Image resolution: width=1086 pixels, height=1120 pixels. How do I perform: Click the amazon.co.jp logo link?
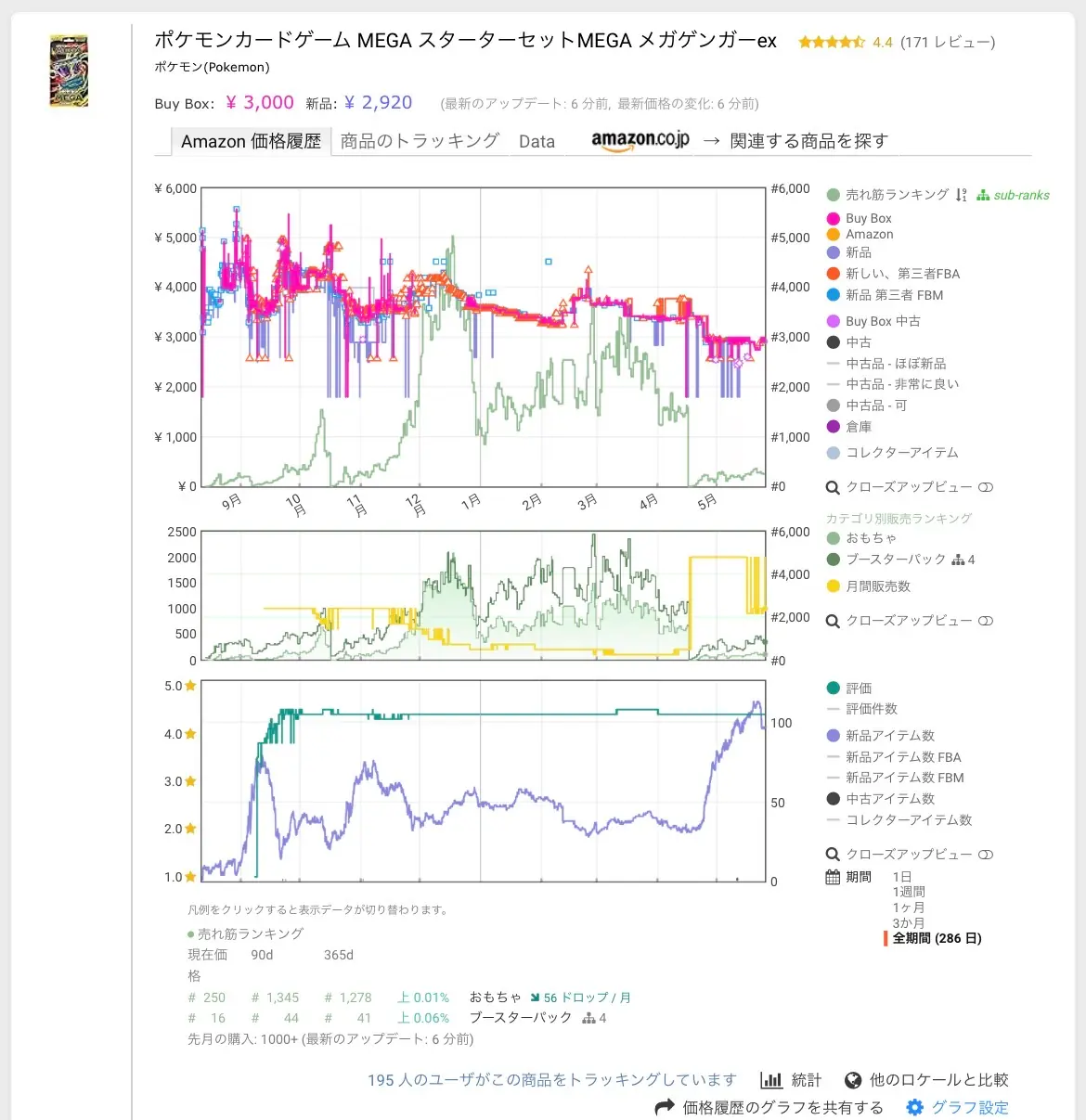click(640, 140)
